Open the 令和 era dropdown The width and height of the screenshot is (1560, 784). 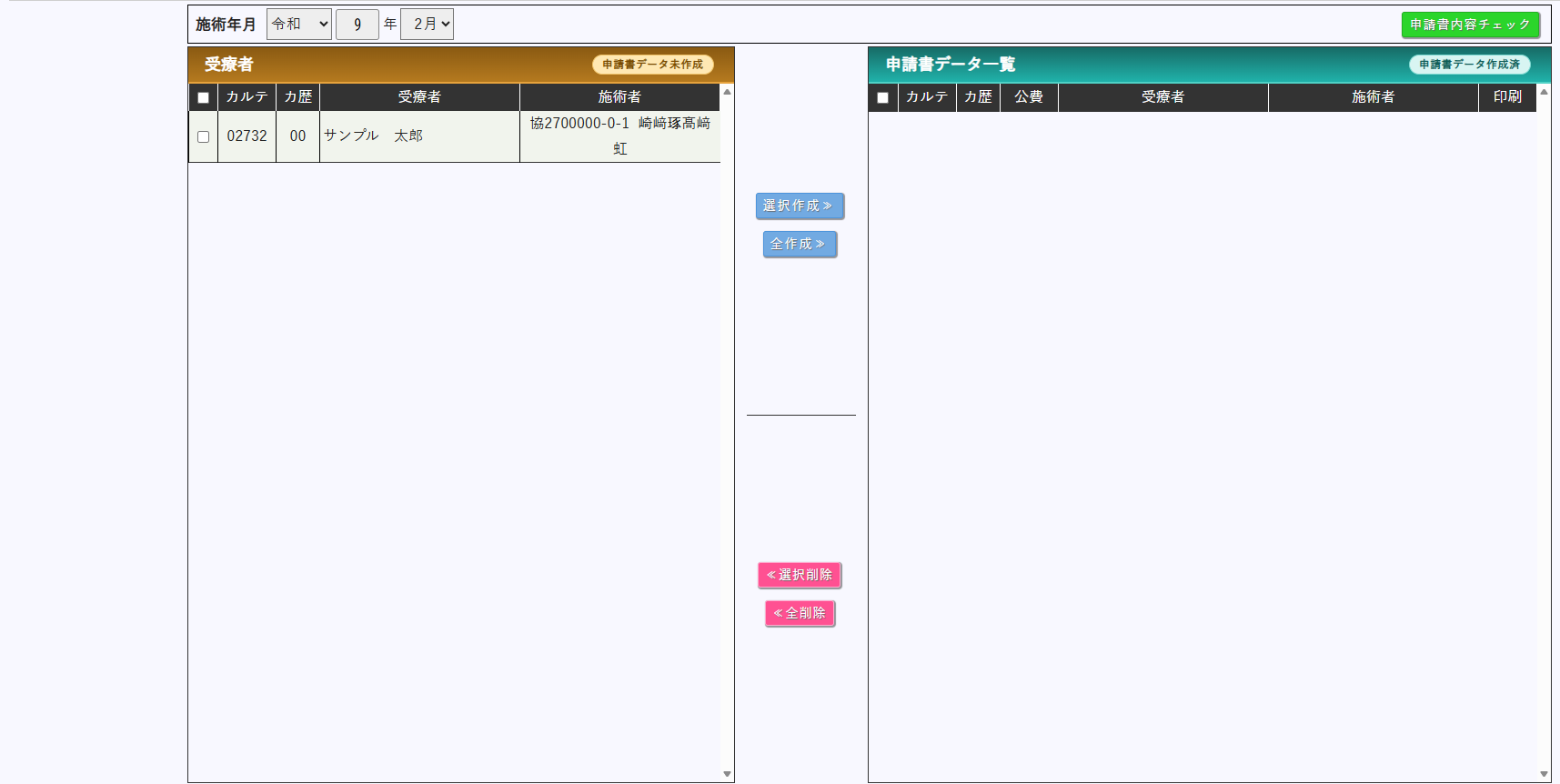[x=298, y=25]
